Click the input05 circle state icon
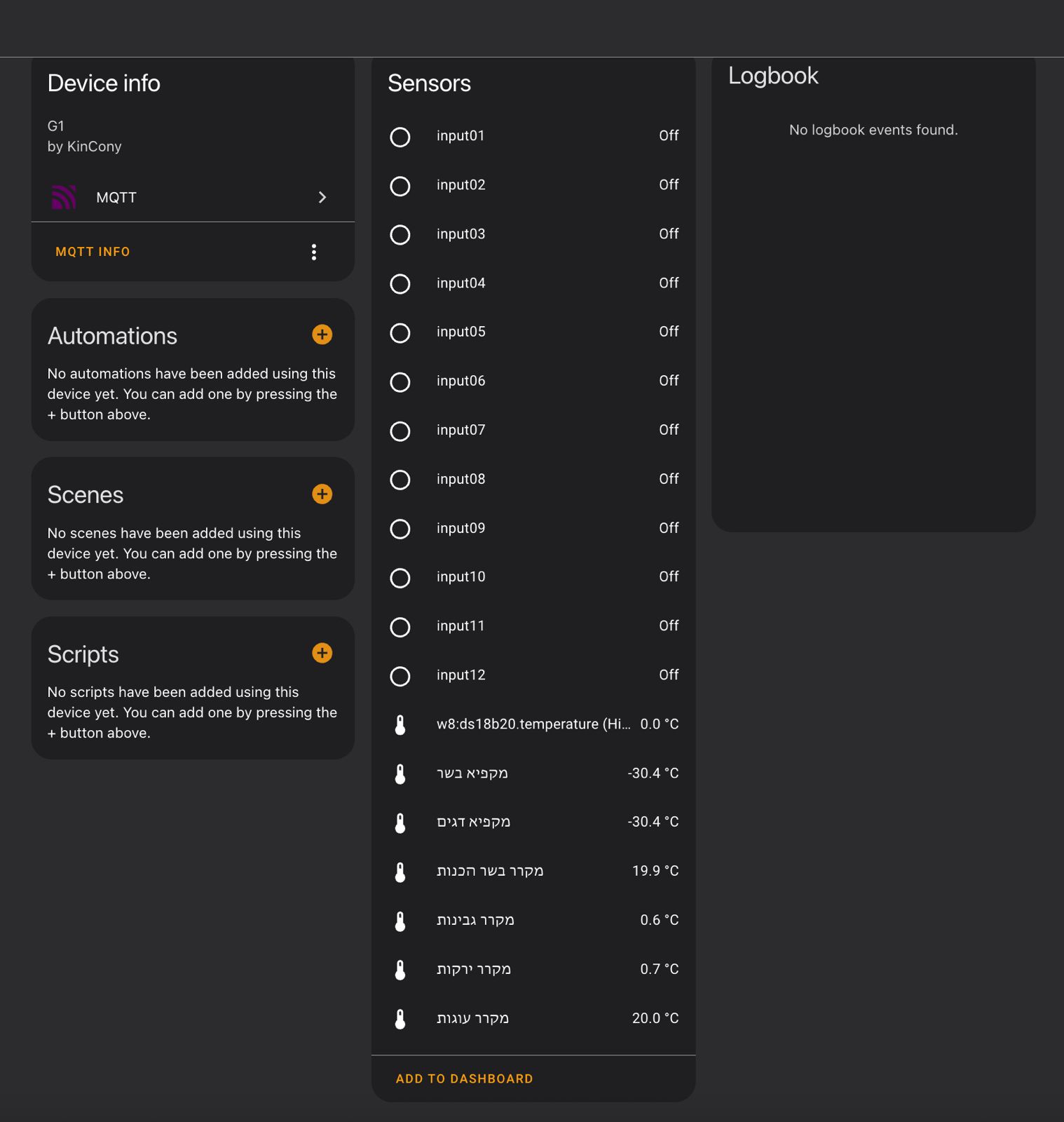The image size is (1064, 1122). click(x=400, y=332)
